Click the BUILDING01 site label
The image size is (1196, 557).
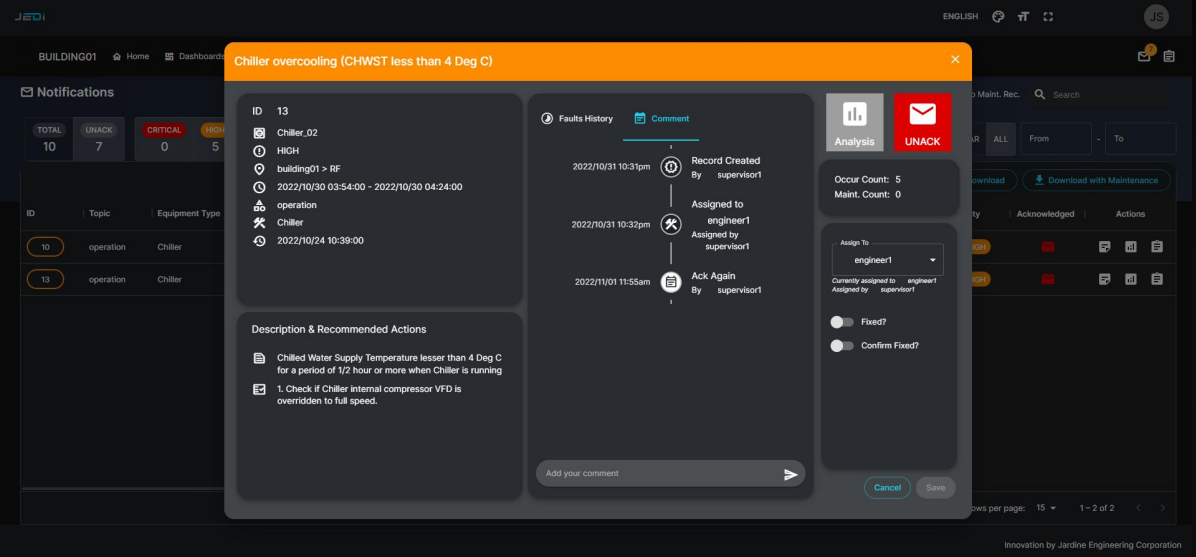coord(67,56)
